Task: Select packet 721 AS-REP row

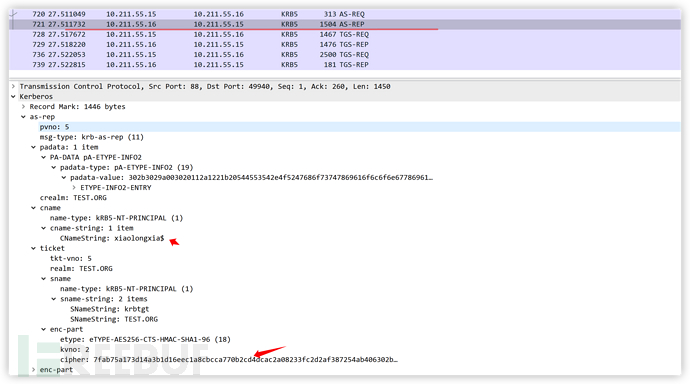Action: click(x=345, y=24)
